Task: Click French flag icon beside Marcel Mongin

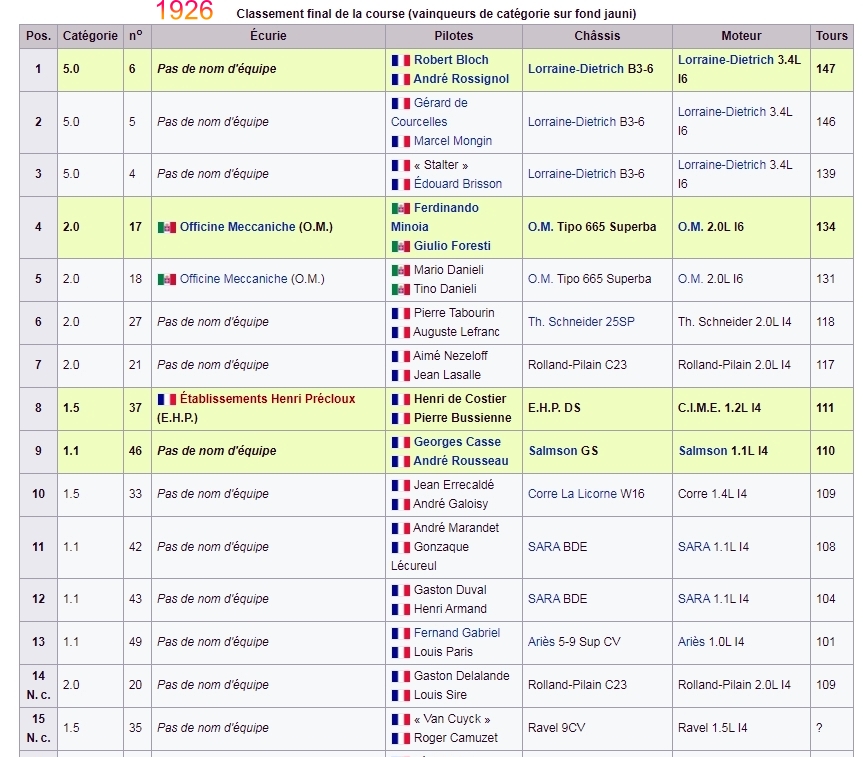Action: [x=401, y=141]
